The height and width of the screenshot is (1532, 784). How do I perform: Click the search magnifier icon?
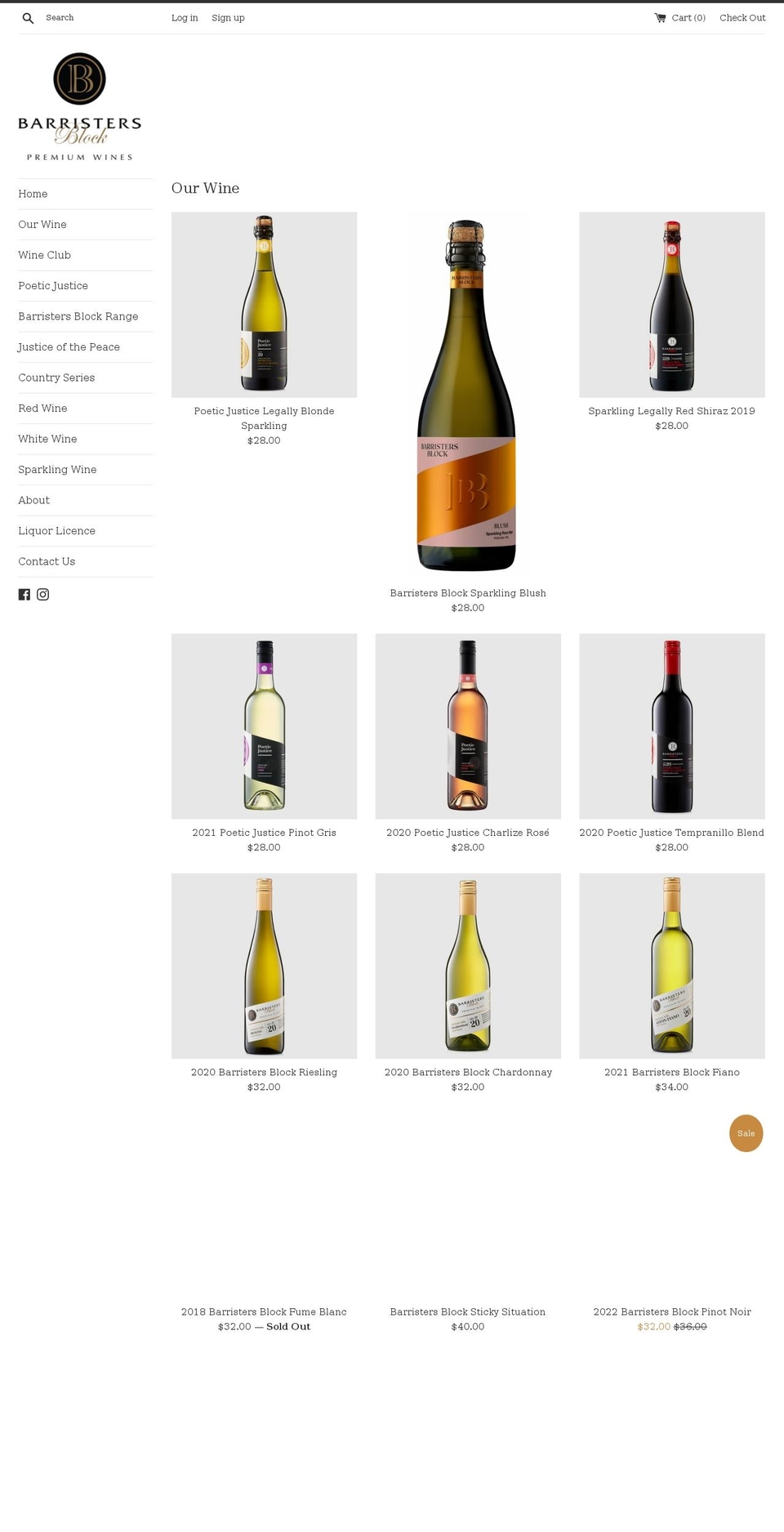click(28, 18)
